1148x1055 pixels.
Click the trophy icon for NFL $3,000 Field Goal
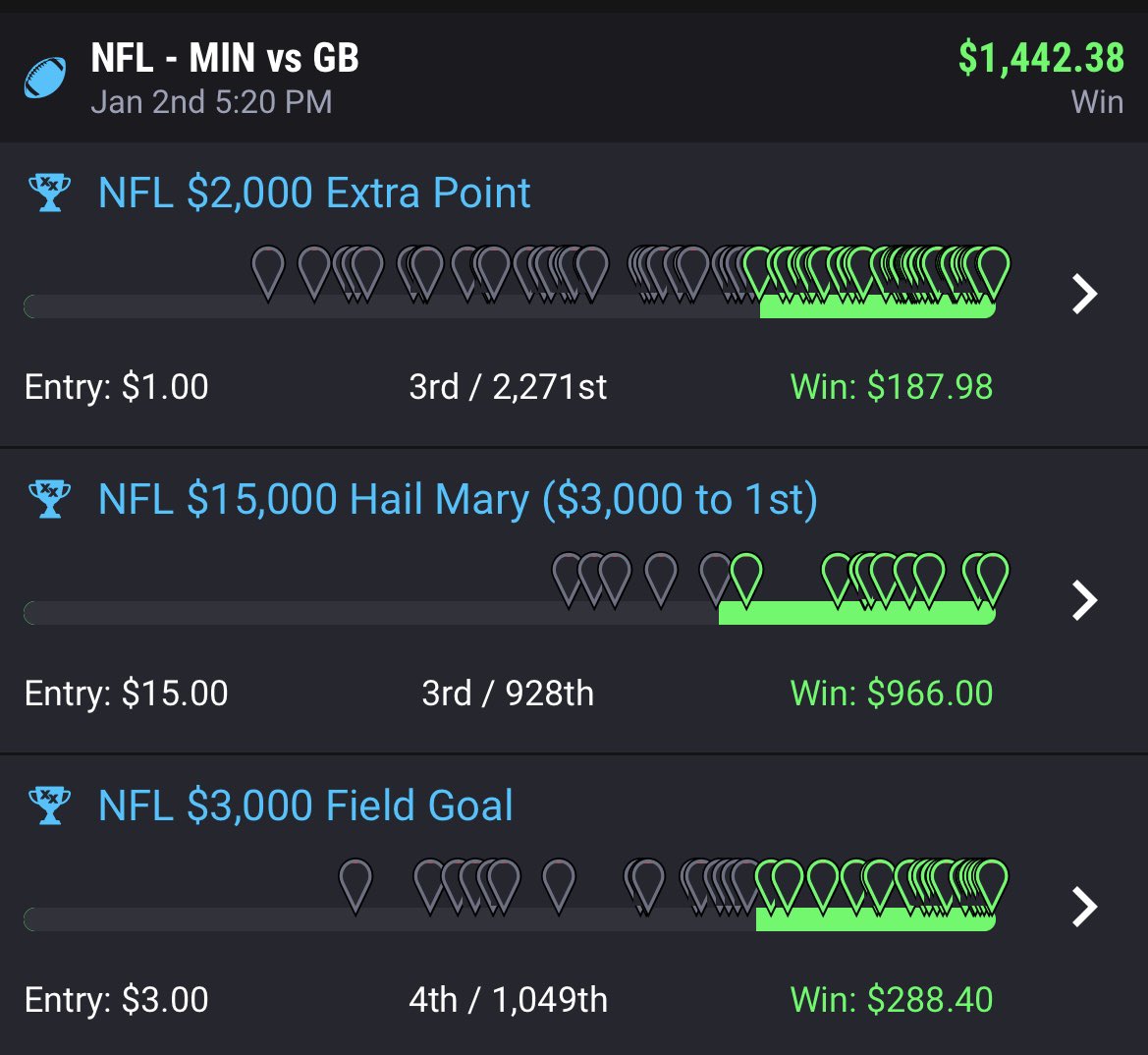[50, 805]
